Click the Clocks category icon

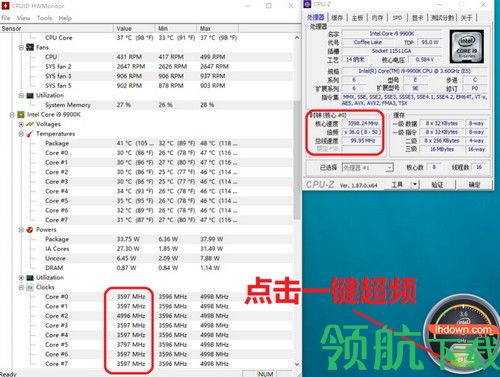click(x=30, y=287)
